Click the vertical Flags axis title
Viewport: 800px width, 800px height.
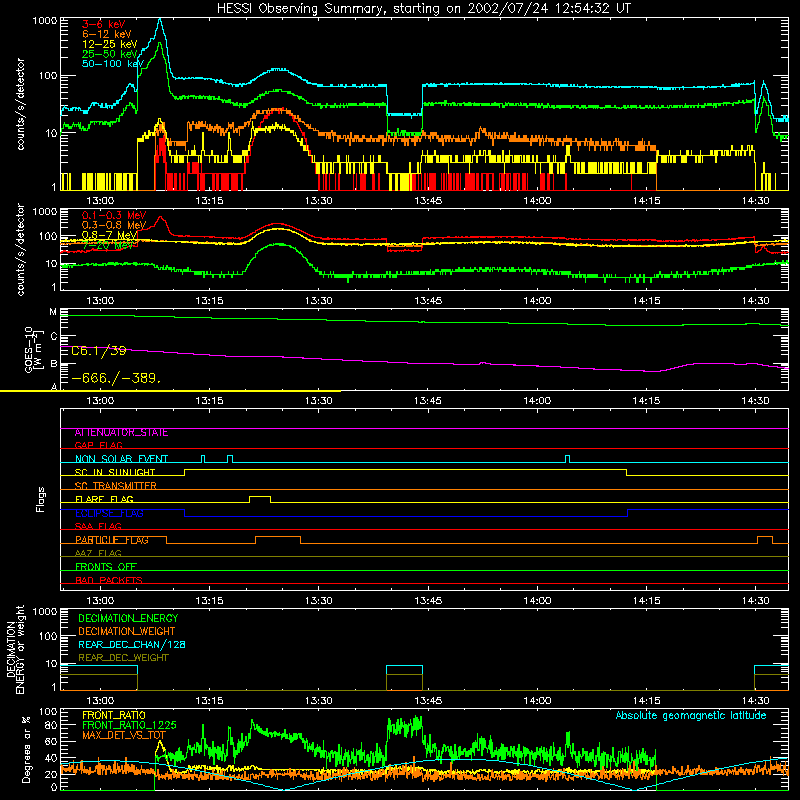(40, 499)
